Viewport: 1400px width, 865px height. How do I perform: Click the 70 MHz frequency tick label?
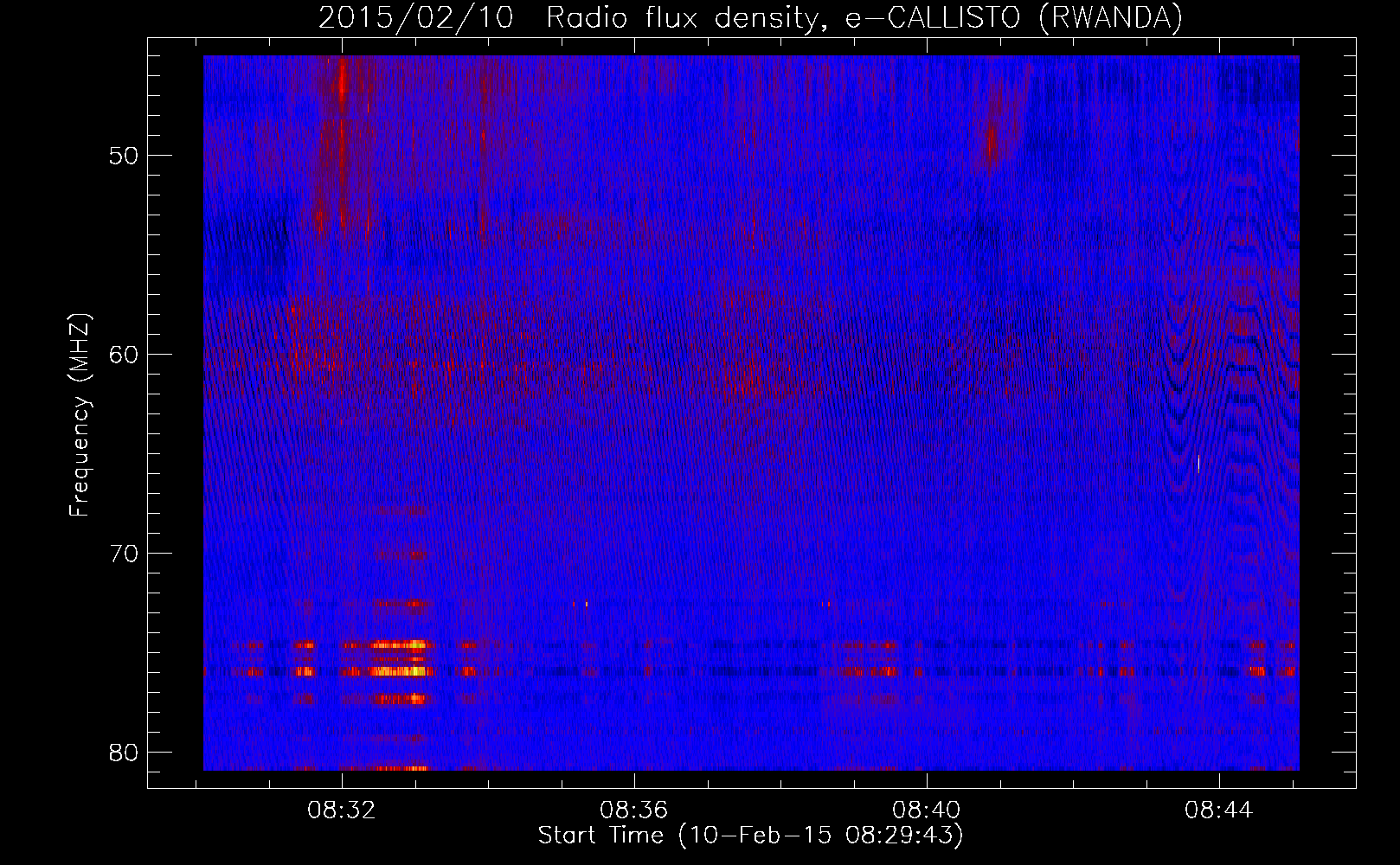(x=125, y=554)
